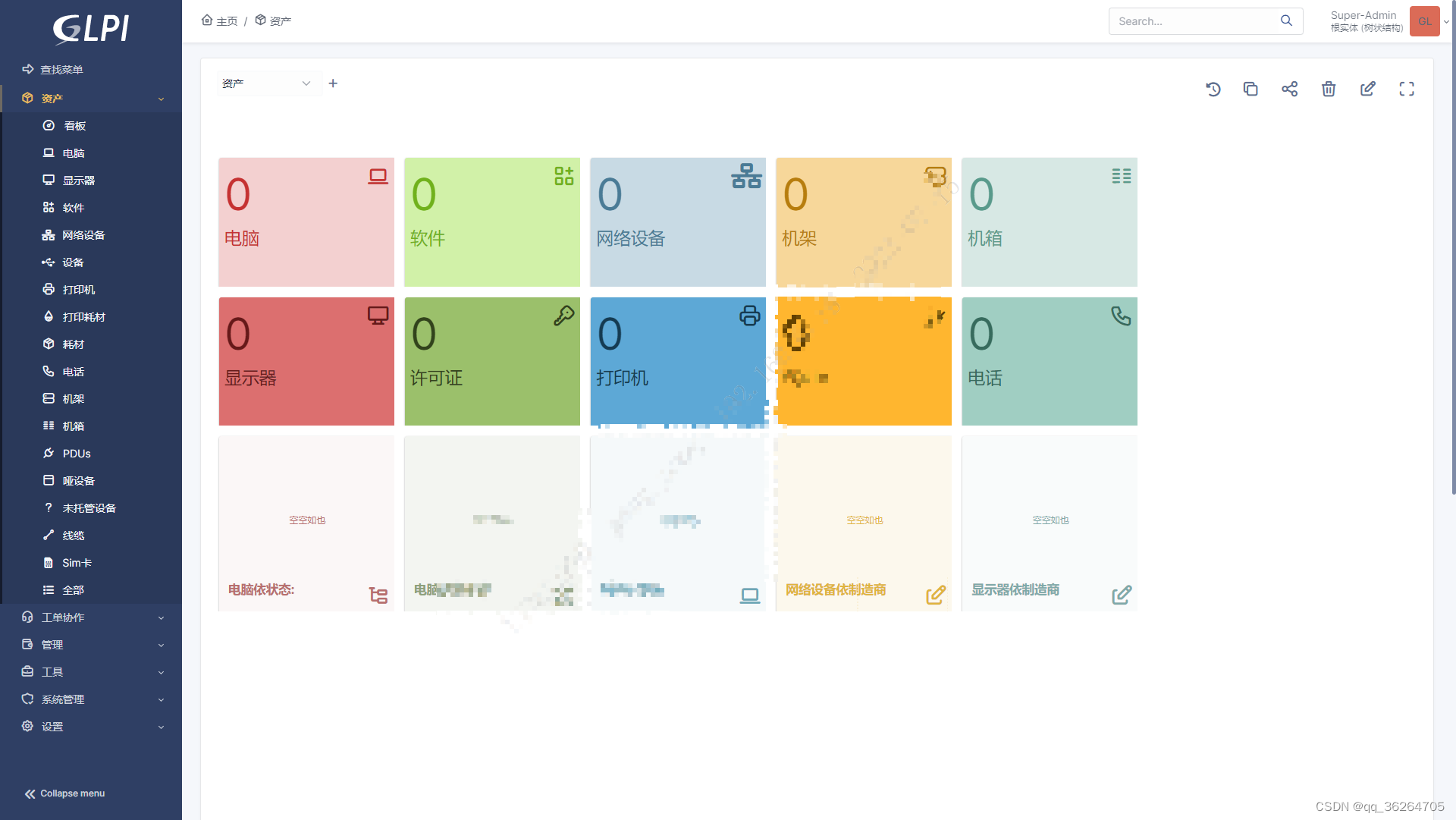
Task: Open 打印机 in the sidebar menu
Action: point(78,290)
